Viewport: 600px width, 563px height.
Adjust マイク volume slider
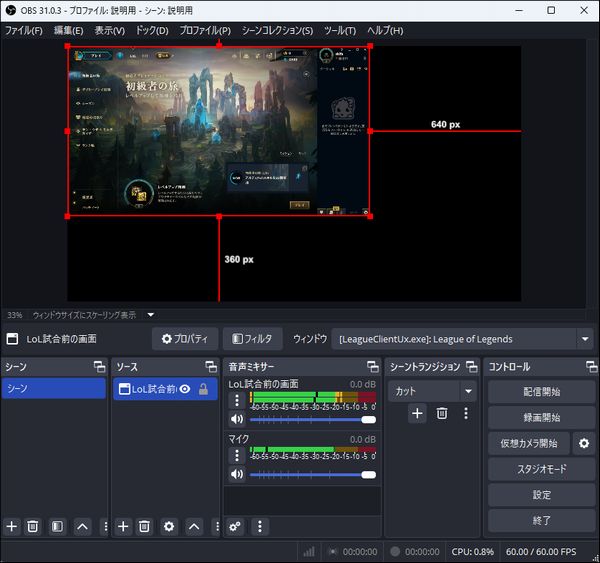click(313, 475)
